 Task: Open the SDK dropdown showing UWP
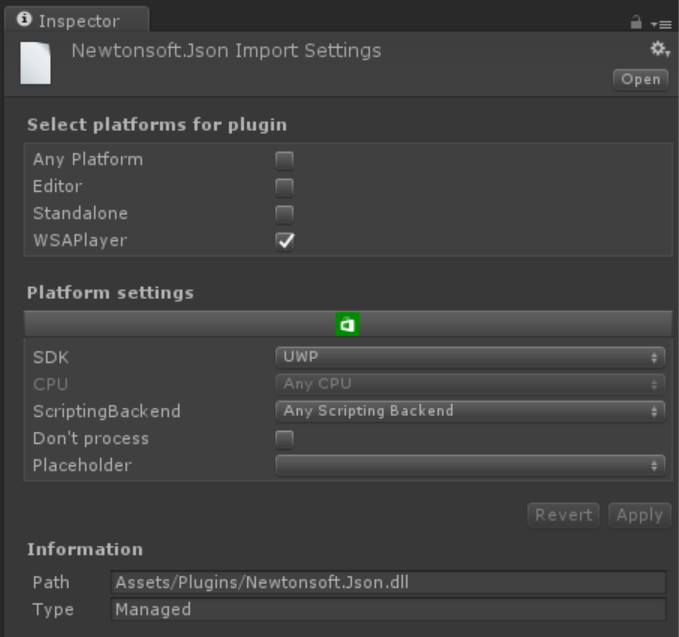(x=470, y=357)
